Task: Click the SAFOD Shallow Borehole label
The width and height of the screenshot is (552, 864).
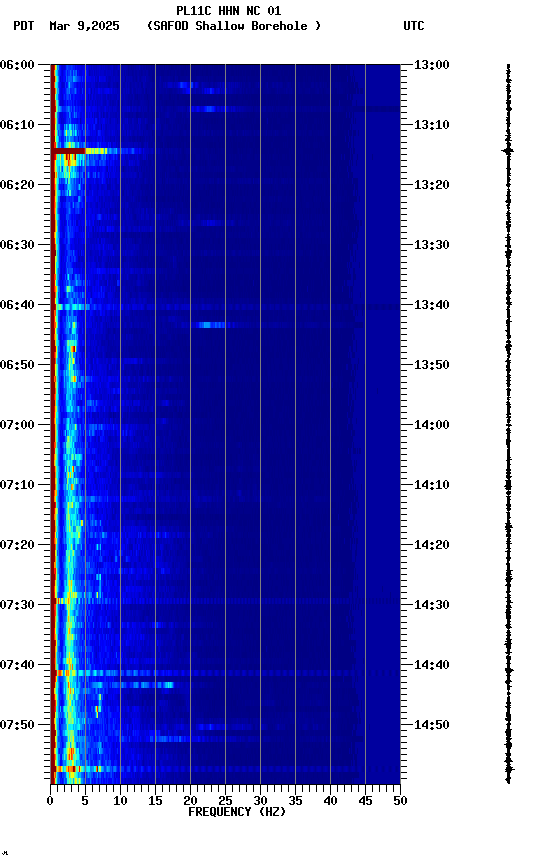Action: 234,26
